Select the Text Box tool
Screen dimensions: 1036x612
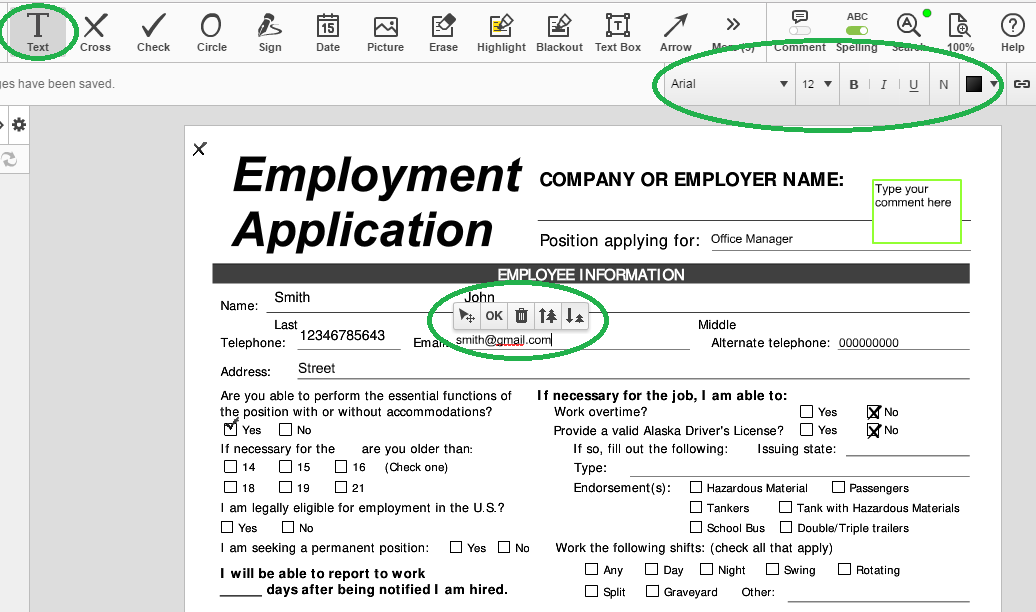[618, 32]
